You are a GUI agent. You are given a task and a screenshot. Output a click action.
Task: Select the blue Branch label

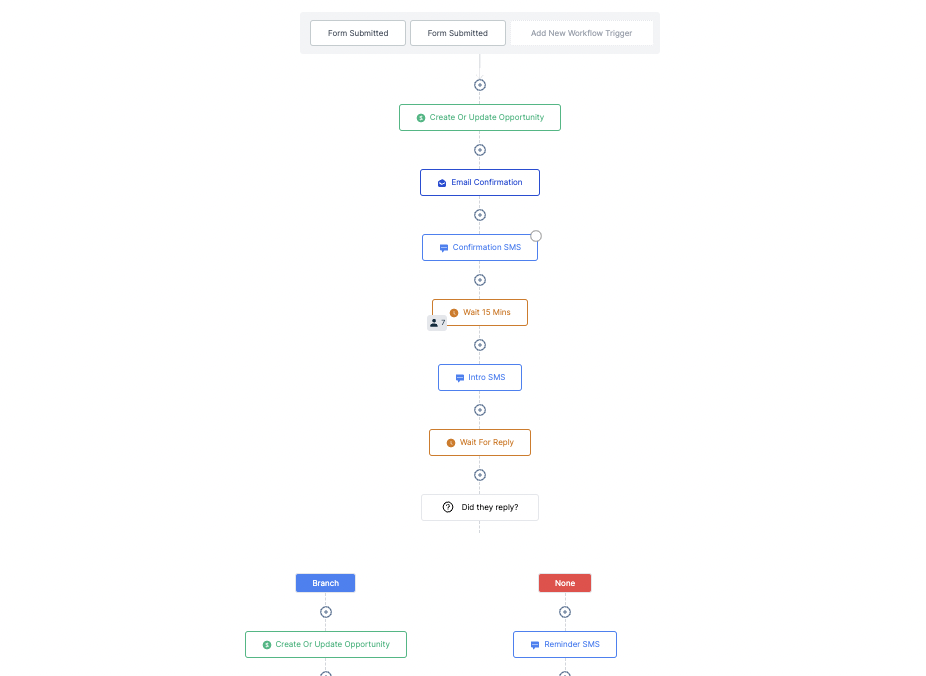pos(325,583)
